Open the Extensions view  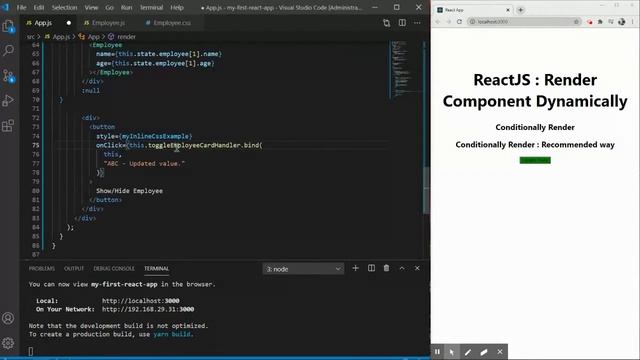point(8,125)
